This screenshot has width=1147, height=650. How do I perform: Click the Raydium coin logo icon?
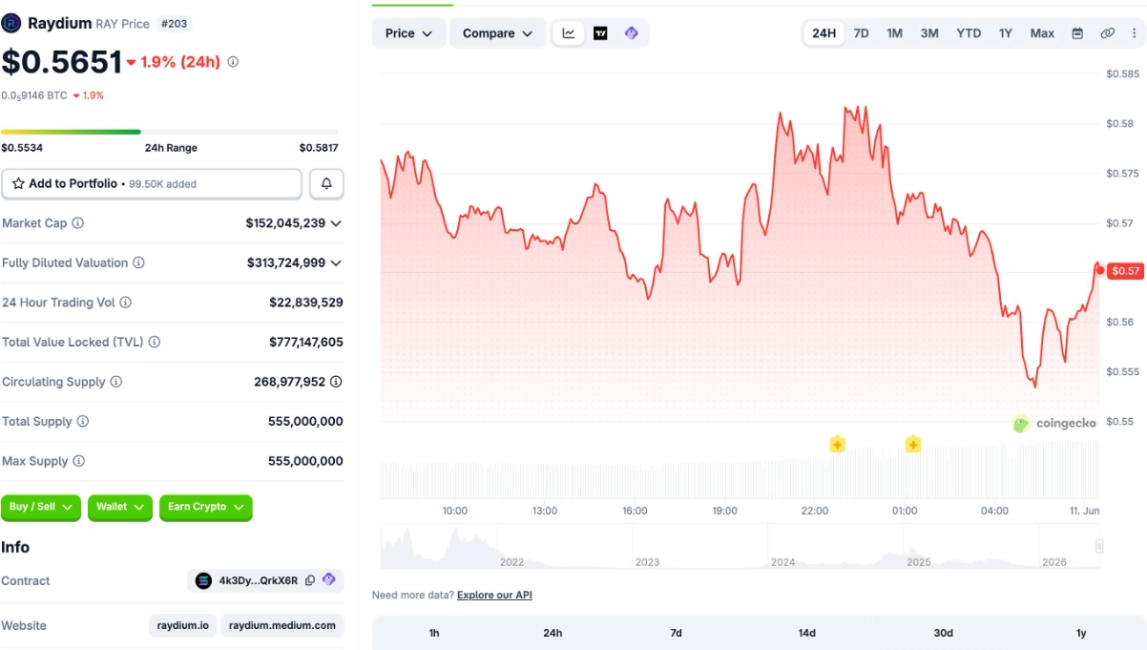(11, 23)
